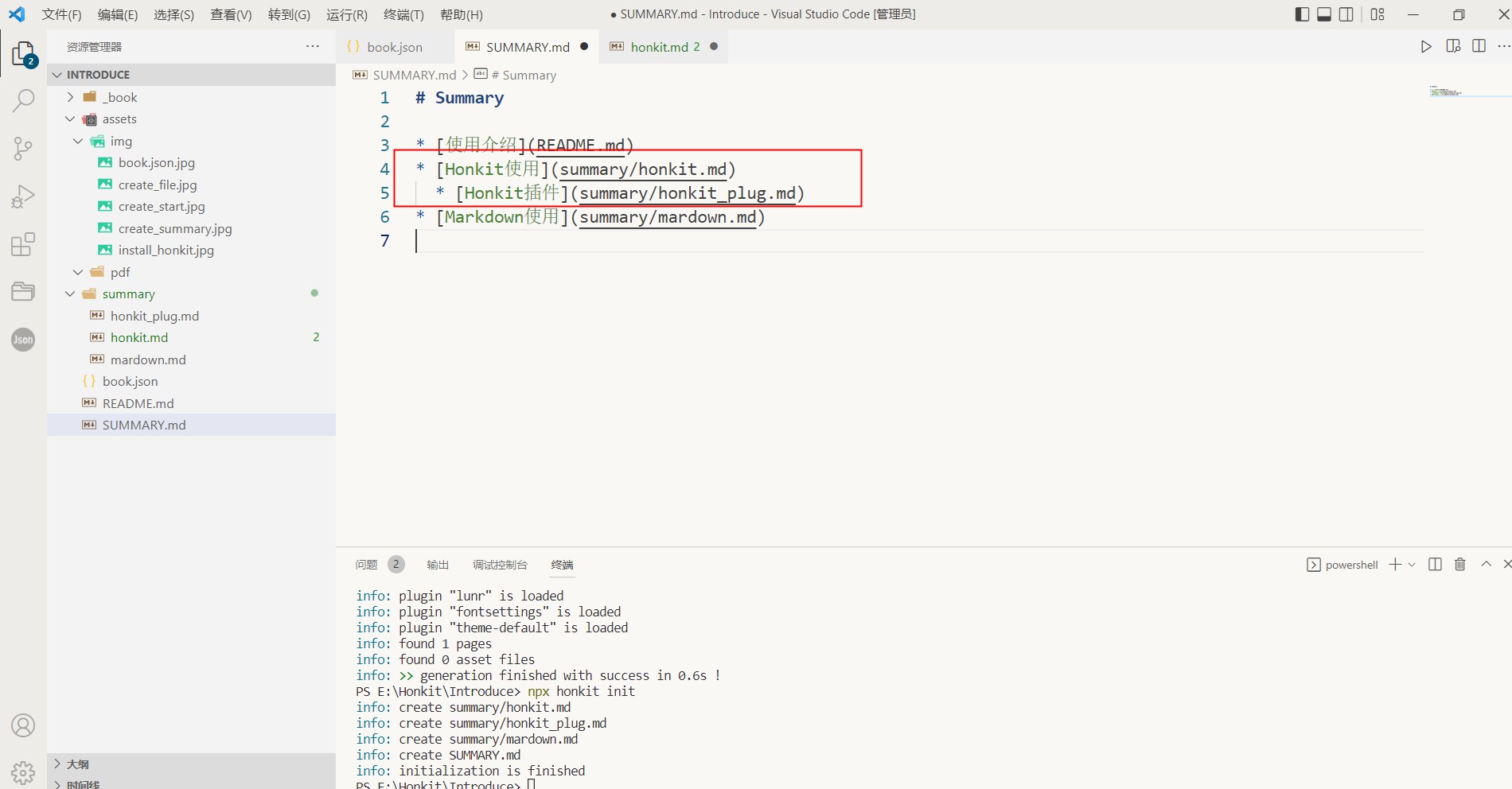Close the terminal panel
This screenshot has width=1512, height=789.
tap(1506, 564)
